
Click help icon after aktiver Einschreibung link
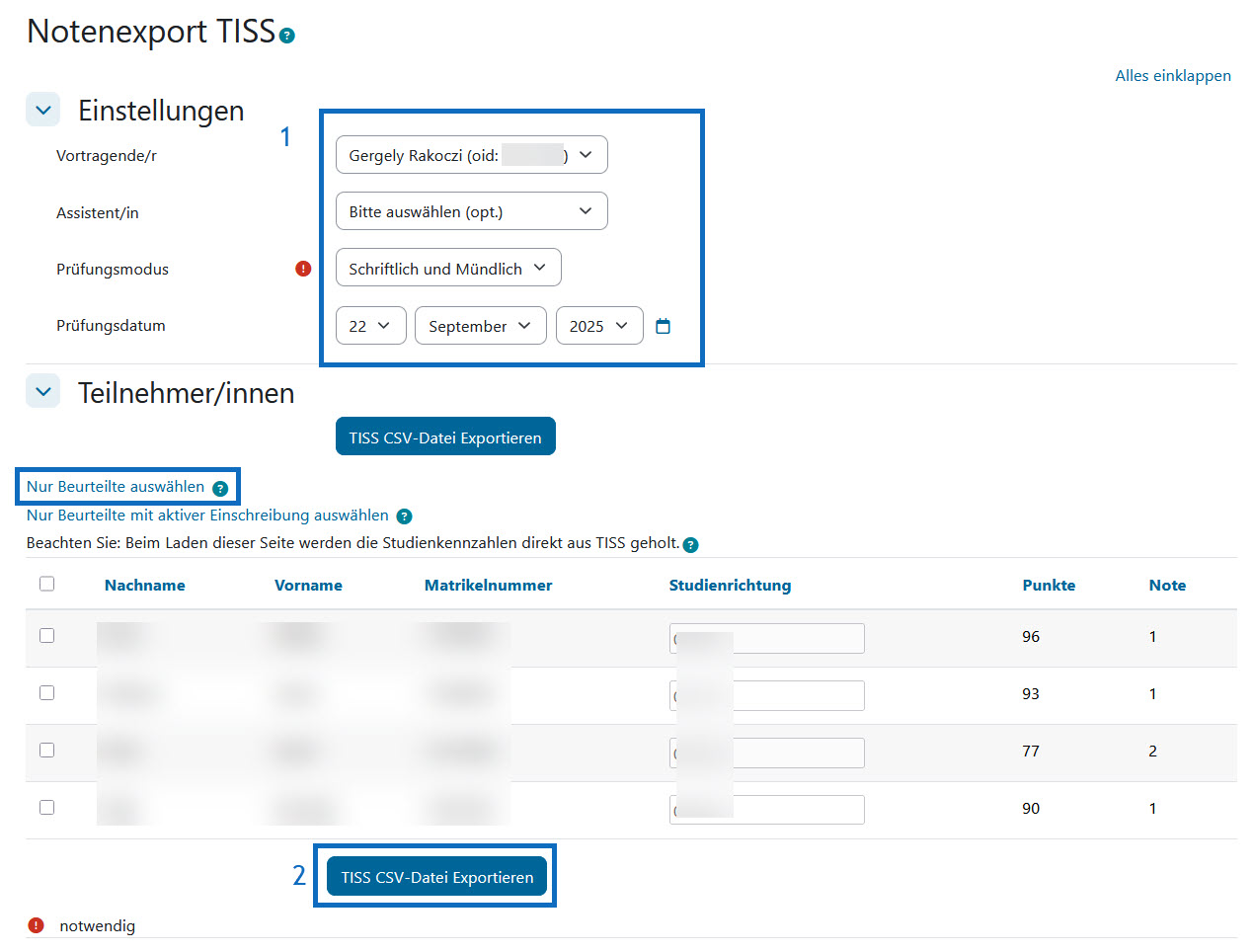click(x=404, y=516)
